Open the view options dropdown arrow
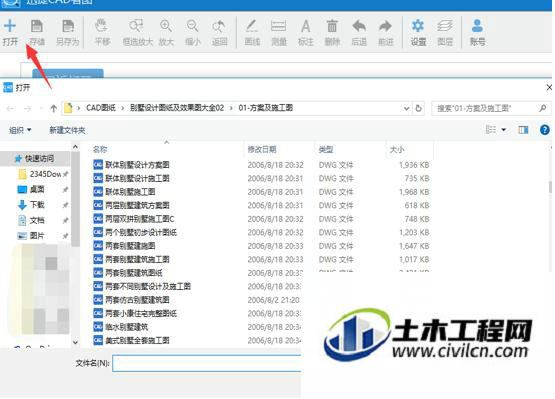555x399 pixels. (503, 130)
